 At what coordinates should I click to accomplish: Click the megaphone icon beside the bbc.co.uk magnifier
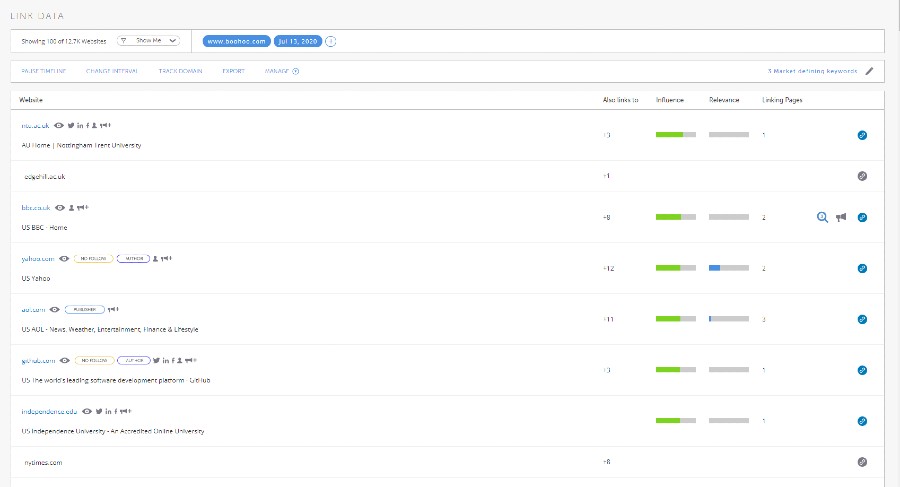(x=841, y=217)
